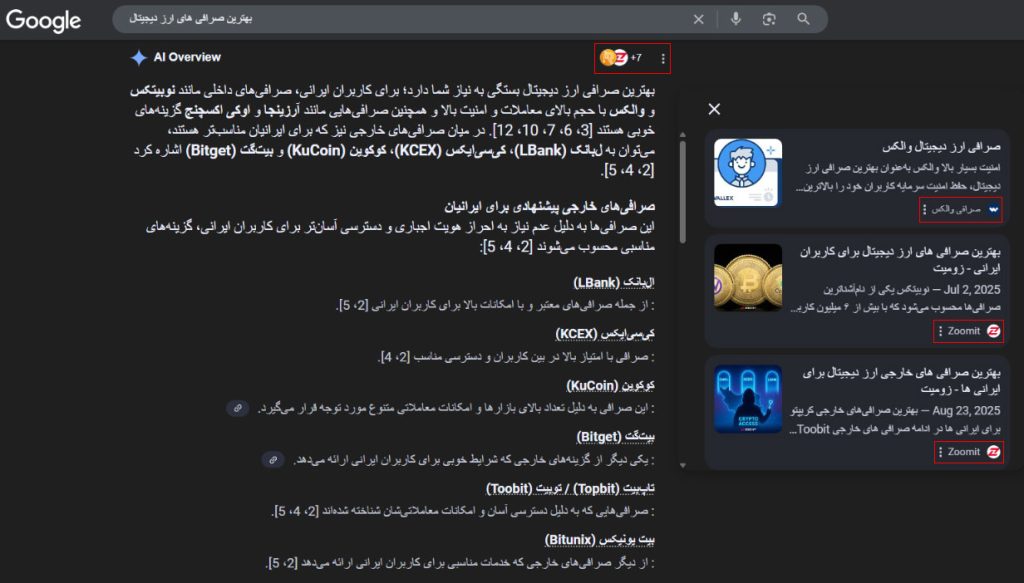This screenshot has width=1024, height=583.
Task: Click the Bitcoin coins thumbnail on the Zoomit card
Action: [747, 285]
